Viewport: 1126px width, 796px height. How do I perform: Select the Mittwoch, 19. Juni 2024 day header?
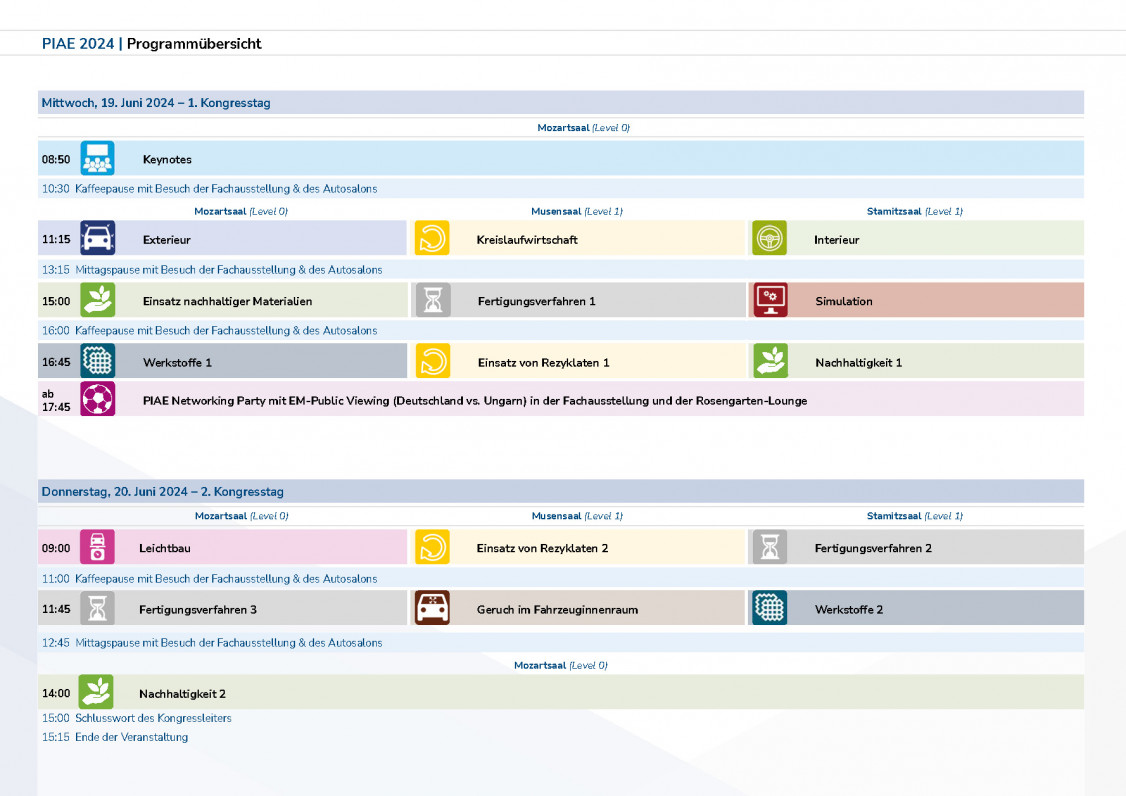(156, 103)
